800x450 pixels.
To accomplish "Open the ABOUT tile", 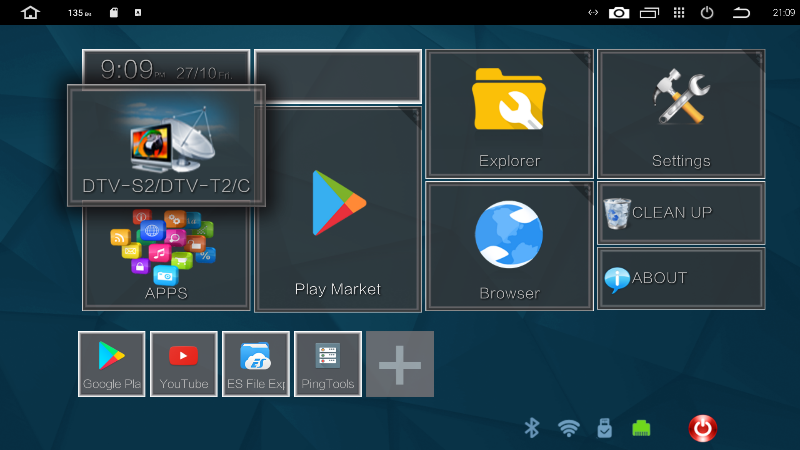I will 681,279.
